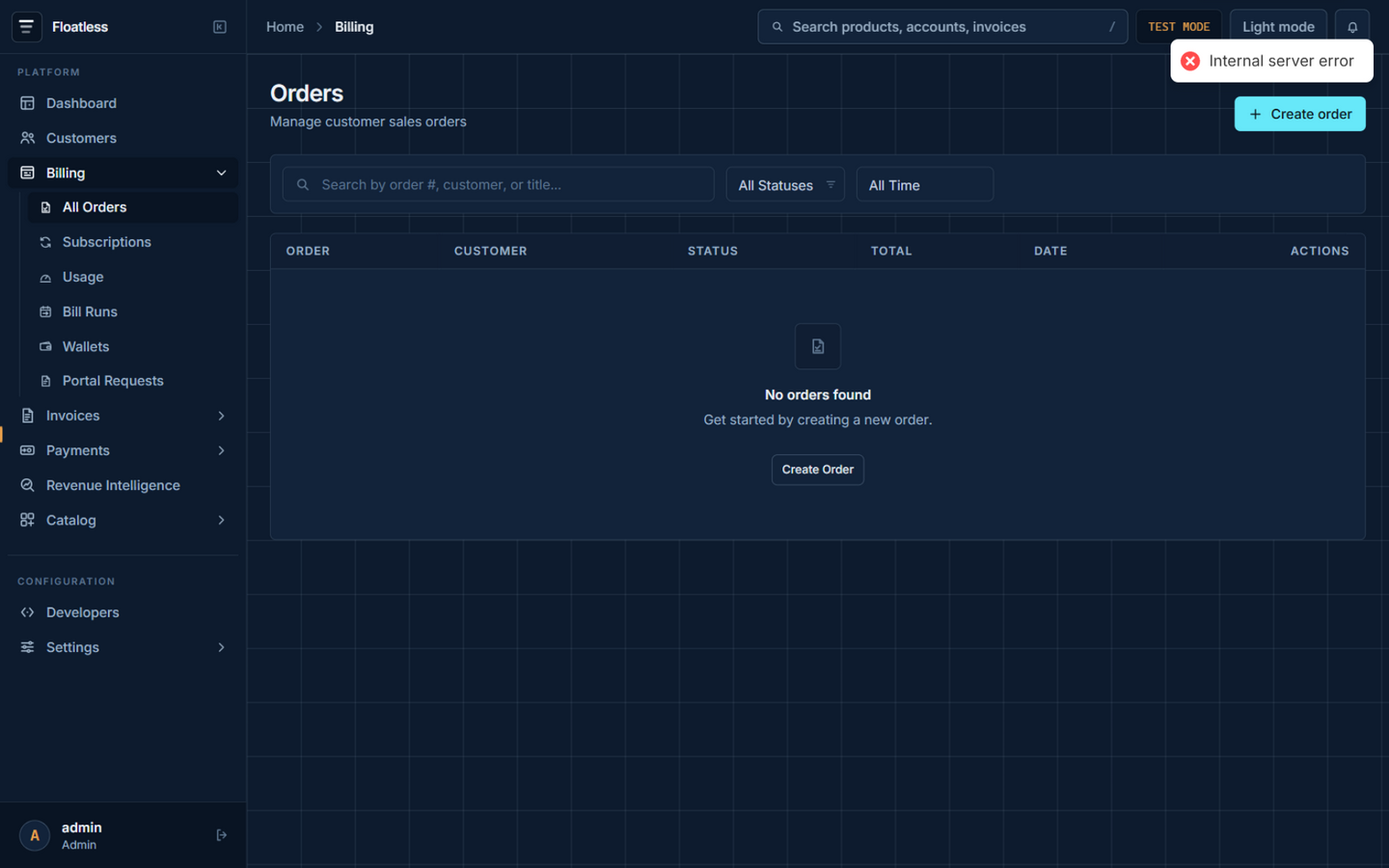This screenshot has height=868, width=1389.
Task: Click the Subscriptions refresh icon
Action: (45, 242)
